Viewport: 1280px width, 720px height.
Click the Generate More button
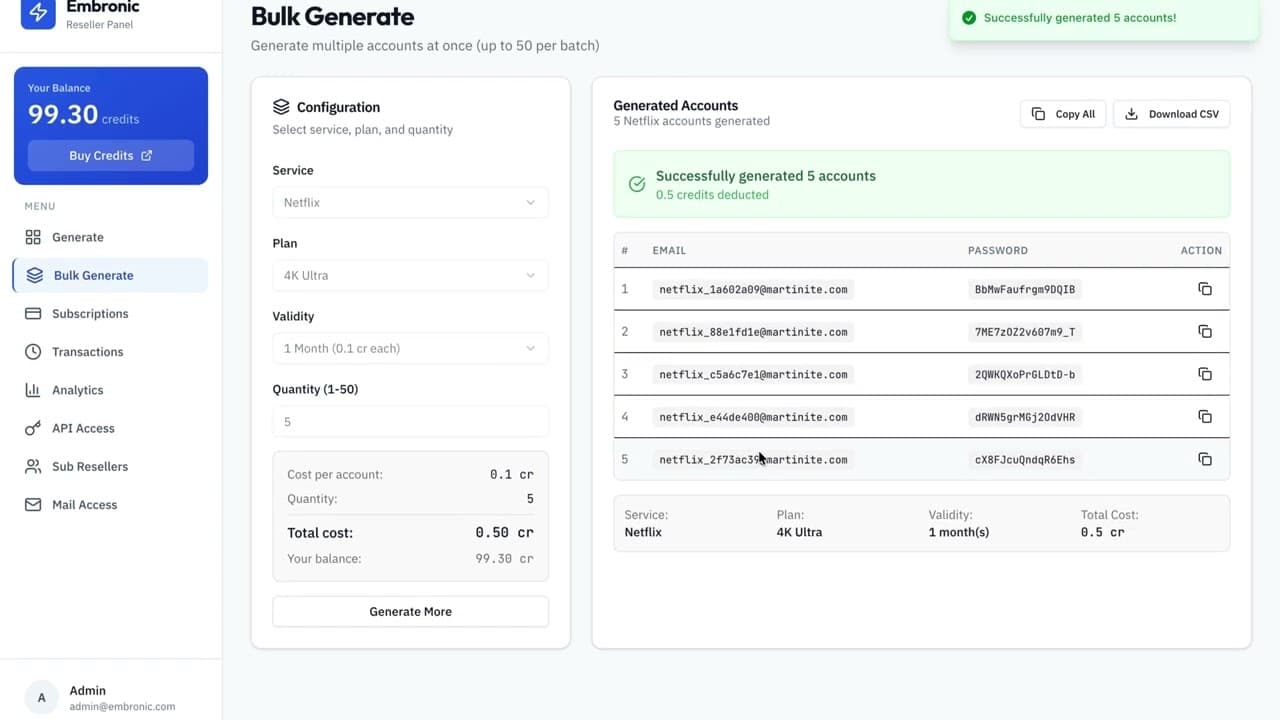point(410,611)
